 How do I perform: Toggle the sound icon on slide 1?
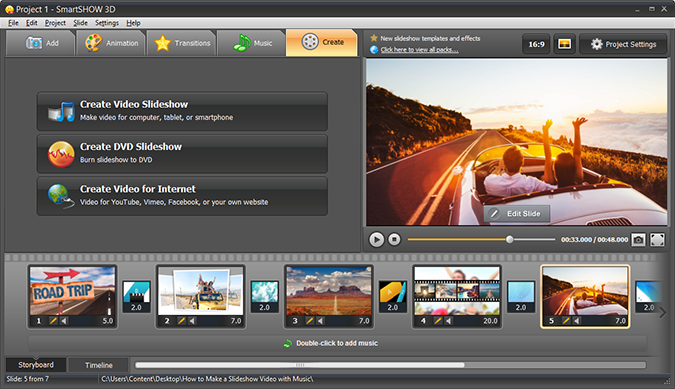coord(64,321)
